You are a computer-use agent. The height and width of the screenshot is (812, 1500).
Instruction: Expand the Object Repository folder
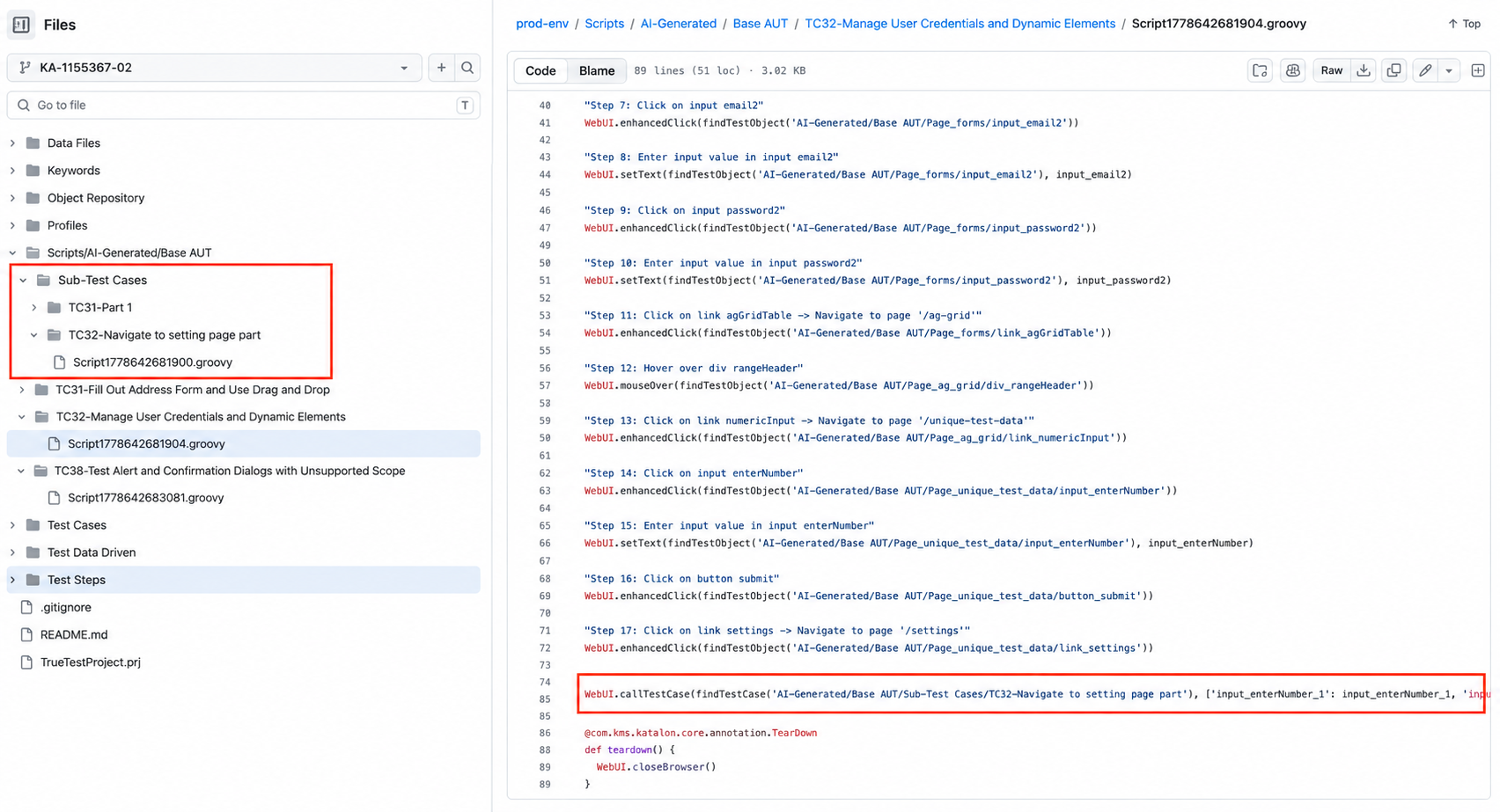pyautogui.click(x=12, y=198)
